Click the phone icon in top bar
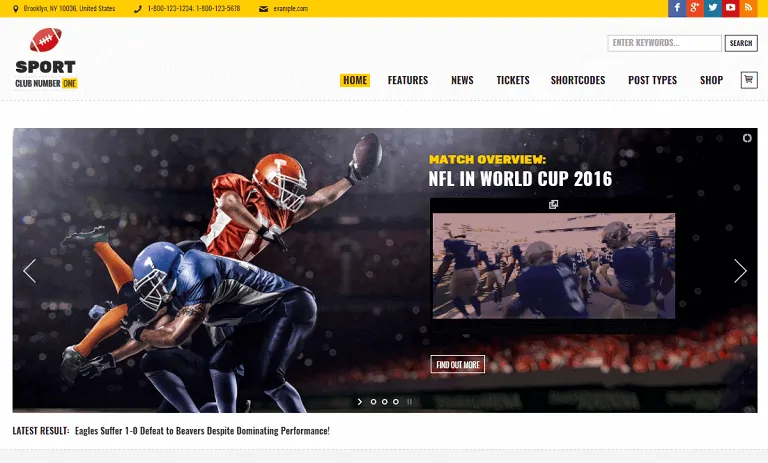This screenshot has width=768, height=463. point(138,9)
